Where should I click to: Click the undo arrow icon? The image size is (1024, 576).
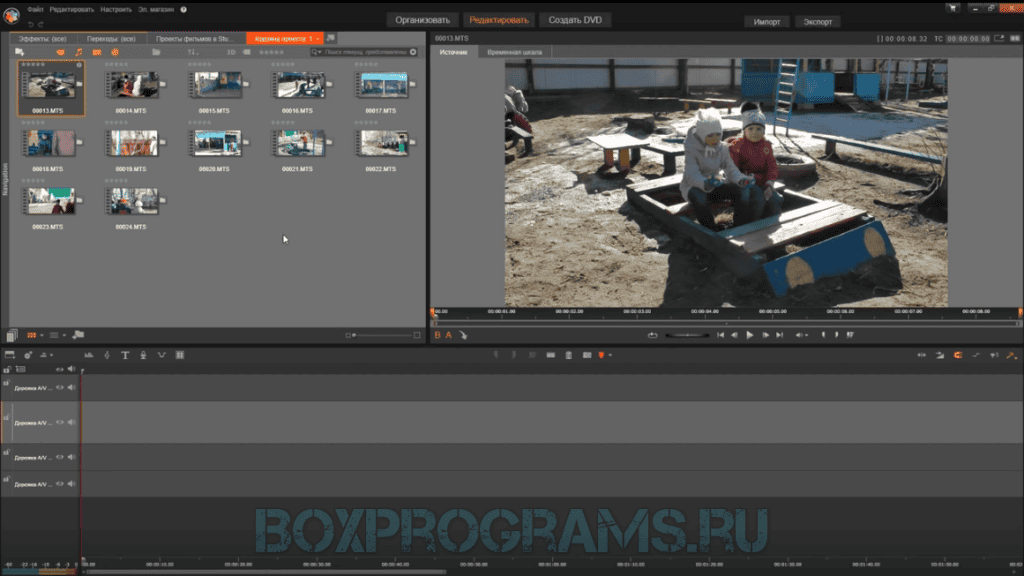click(31, 24)
